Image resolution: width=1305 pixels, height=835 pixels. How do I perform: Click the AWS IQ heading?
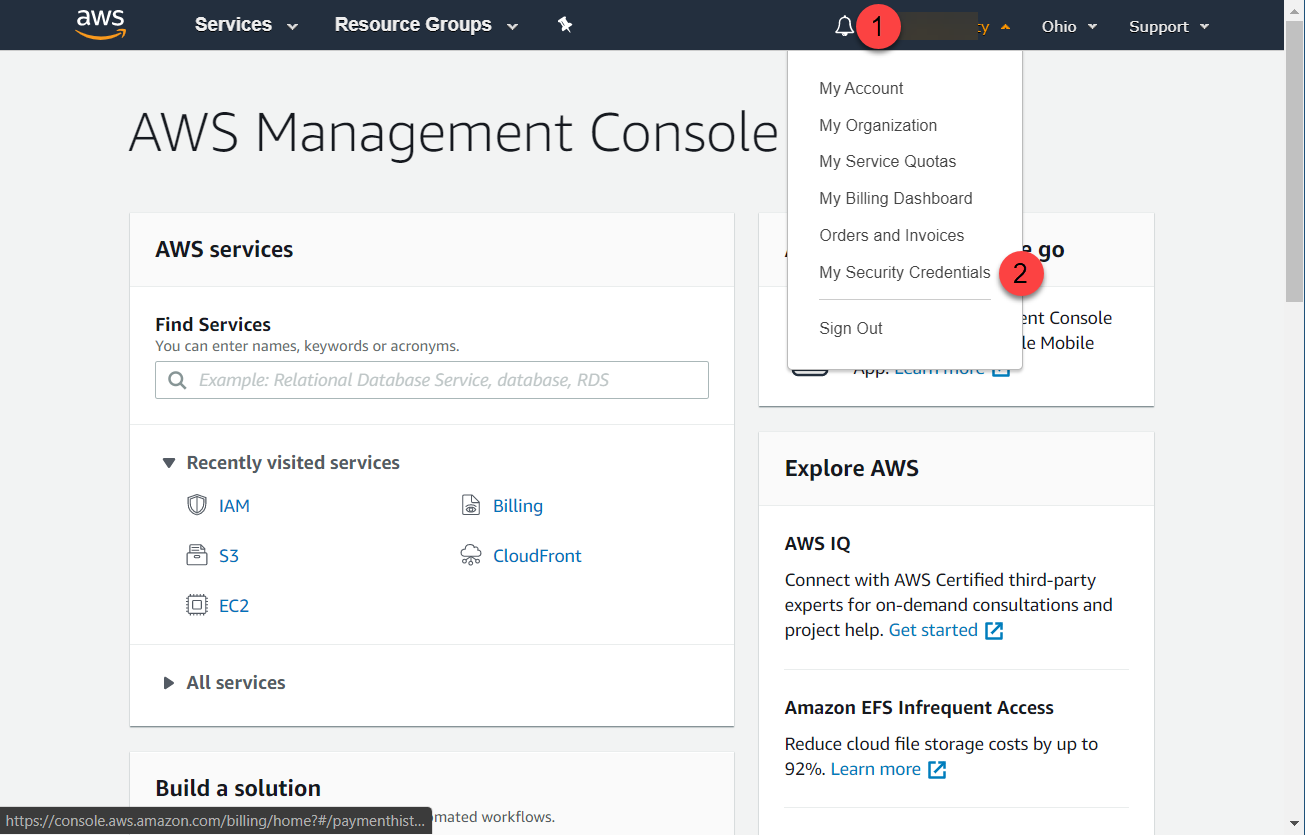(817, 544)
